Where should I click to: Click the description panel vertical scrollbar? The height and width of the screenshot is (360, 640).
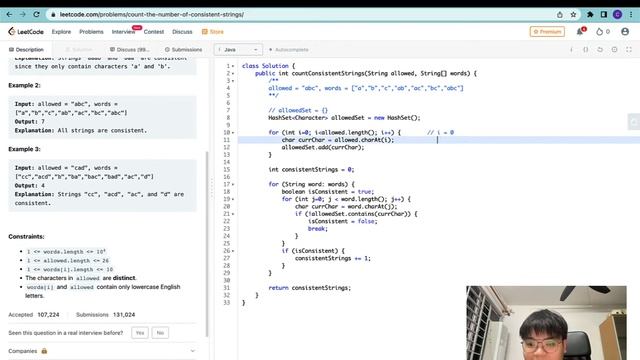[207, 244]
